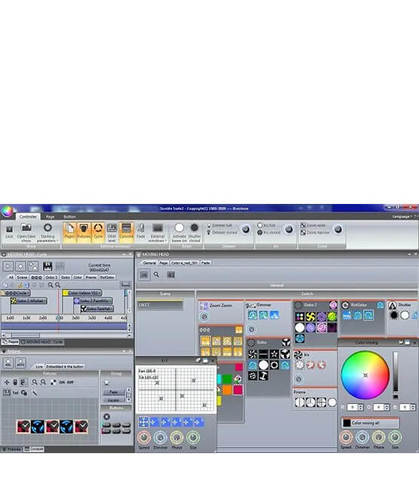Click the save disk icon in cycle panel
Image resolution: width=419 pixels, height=500 pixels.
48,266
